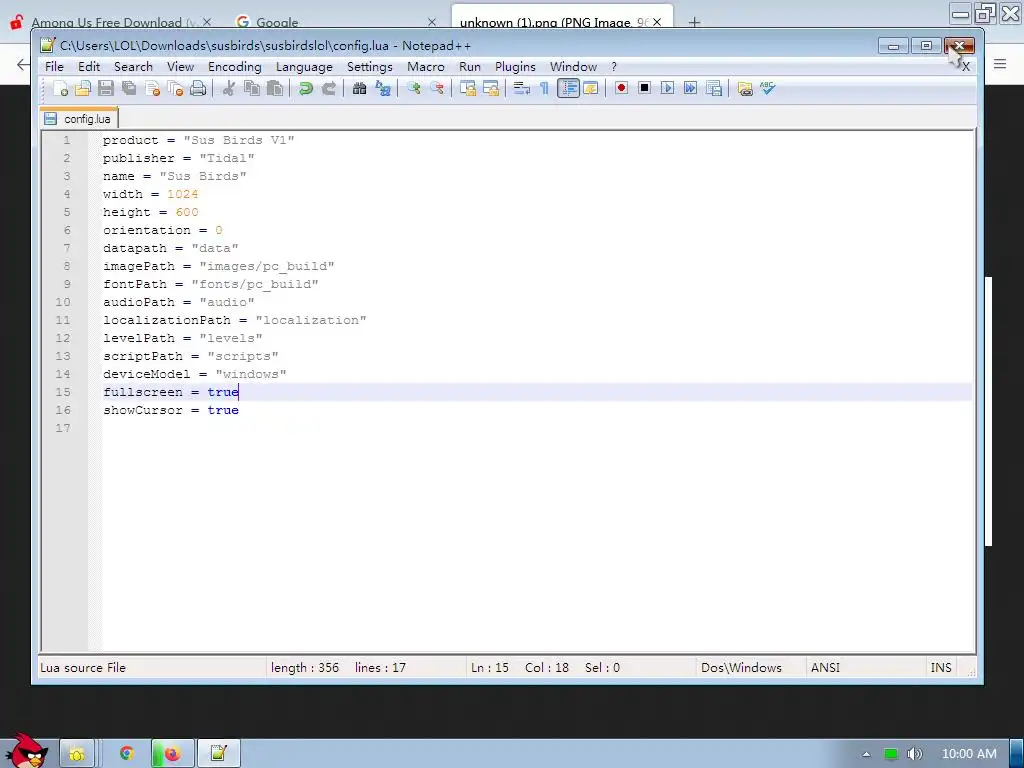Open the Search menu
The width and height of the screenshot is (1024, 768).
click(x=133, y=67)
